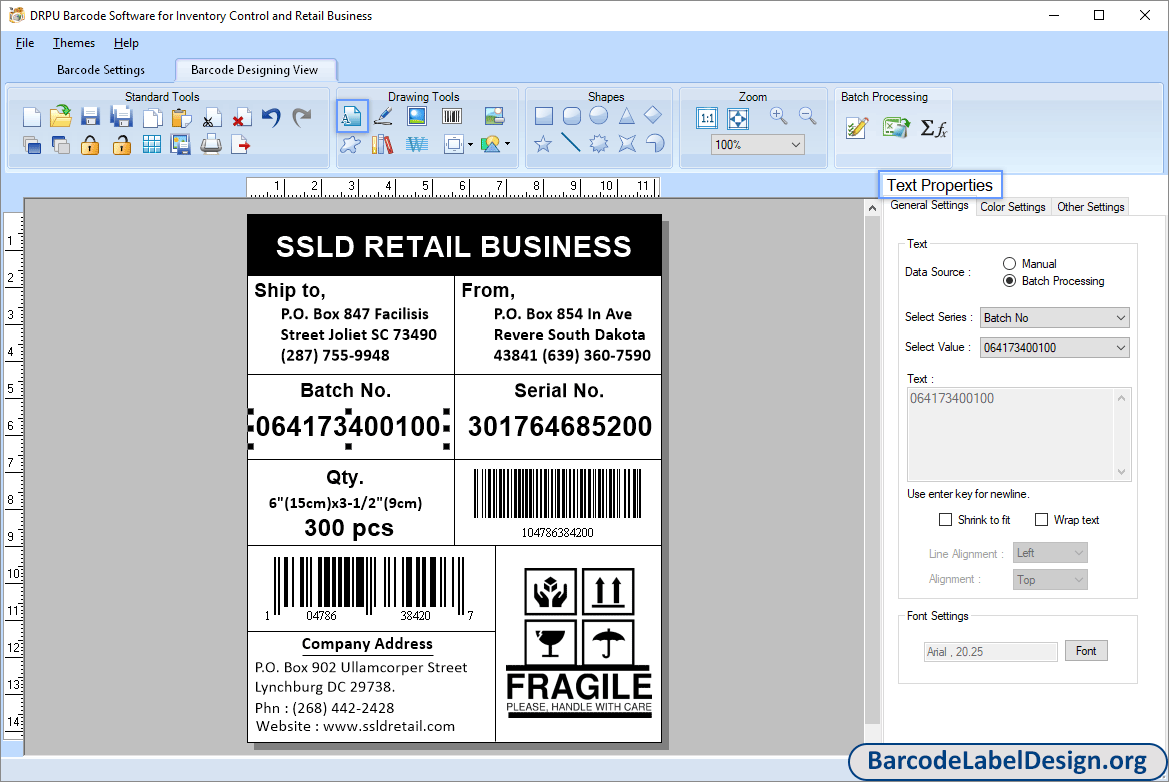Click the canvas scrollbar up arrow

[872, 209]
